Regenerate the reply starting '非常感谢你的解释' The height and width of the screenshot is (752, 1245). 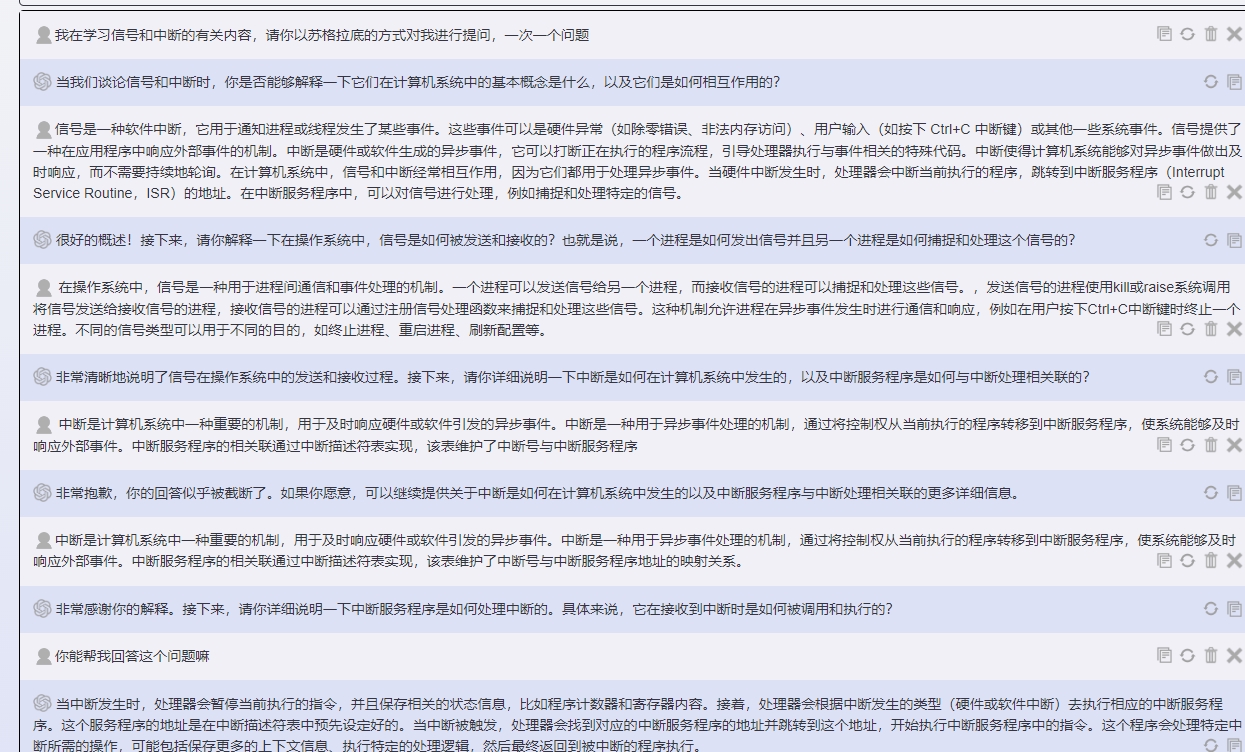click(1211, 609)
